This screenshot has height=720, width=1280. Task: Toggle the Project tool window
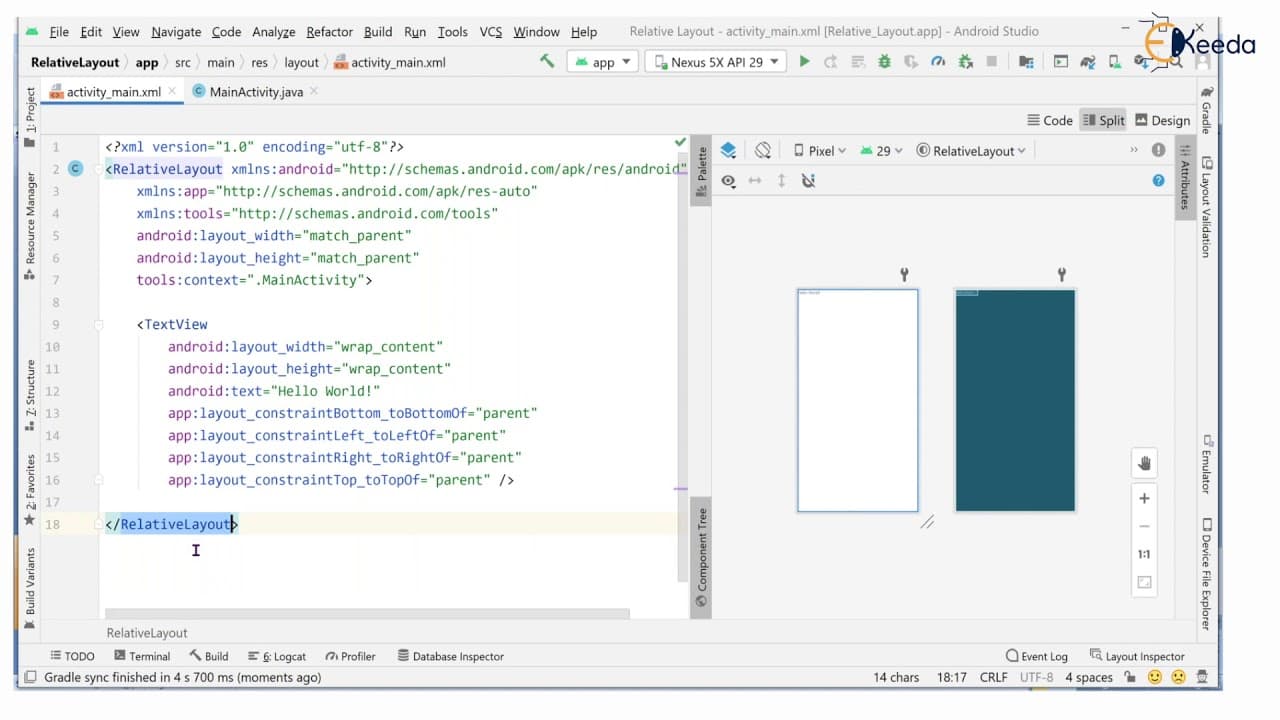click(29, 118)
